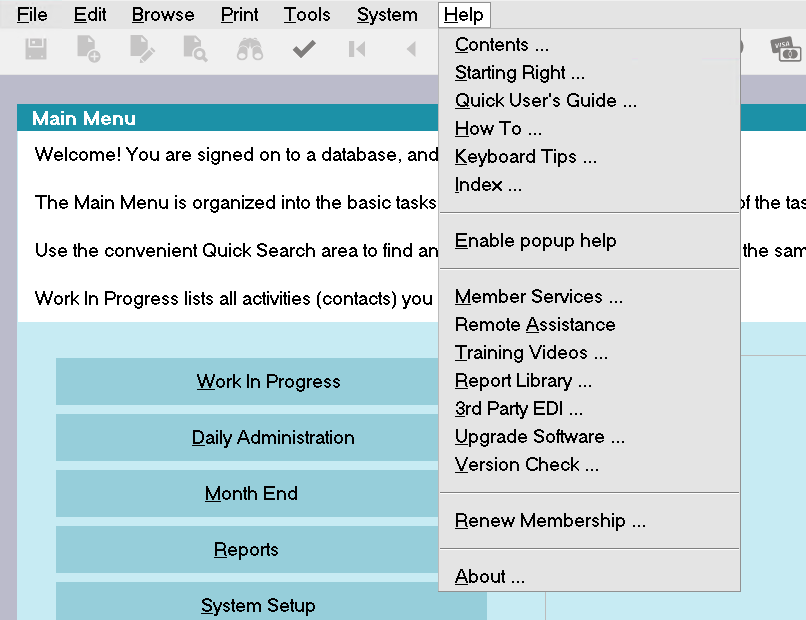Click the binoculars Find icon
The height and width of the screenshot is (620, 806).
pyautogui.click(x=250, y=49)
